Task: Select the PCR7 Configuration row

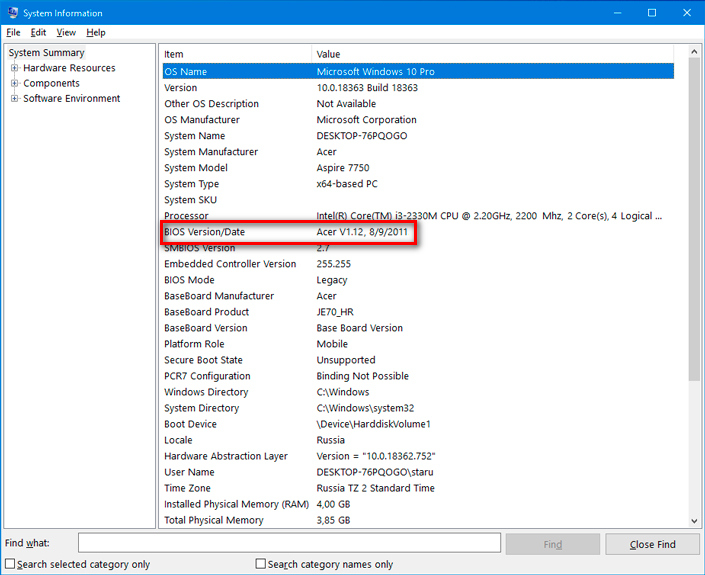Action: (x=418, y=376)
